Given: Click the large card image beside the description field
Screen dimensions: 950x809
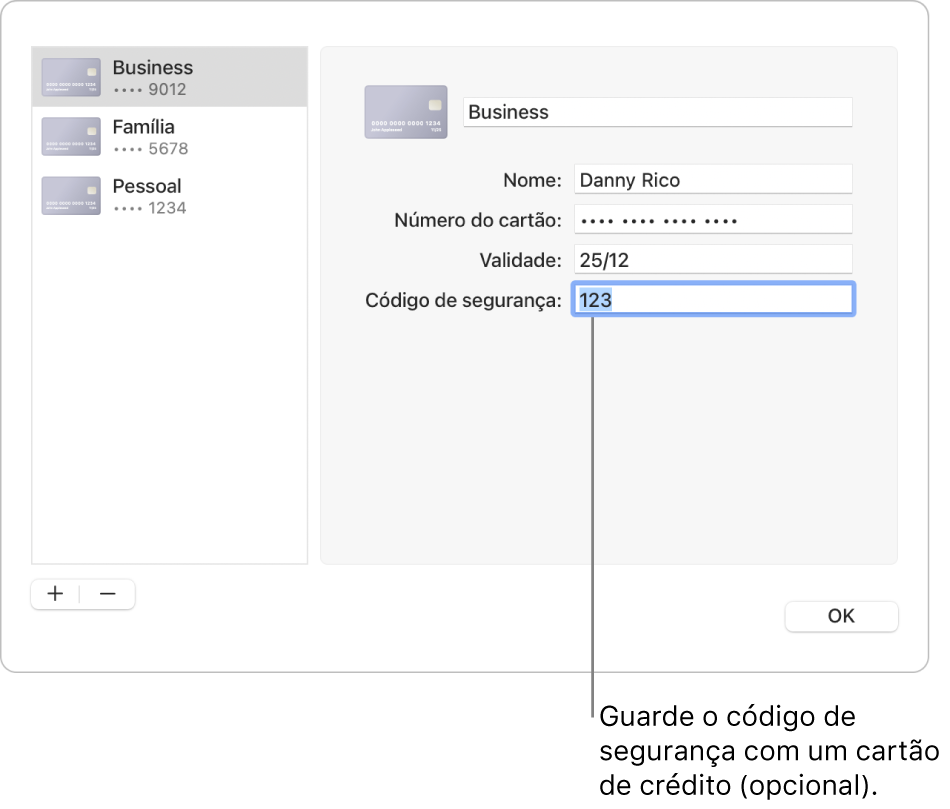Looking at the screenshot, I should (405, 112).
